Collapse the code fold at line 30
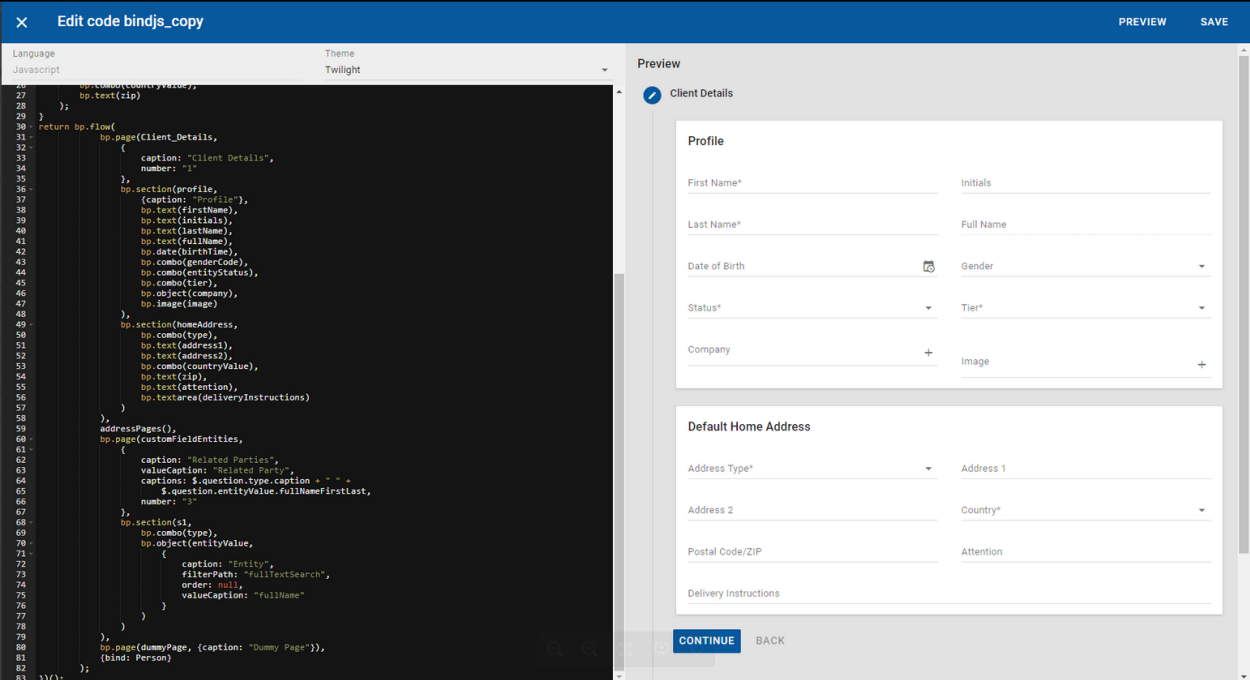The image size is (1250, 680). pos(32,127)
